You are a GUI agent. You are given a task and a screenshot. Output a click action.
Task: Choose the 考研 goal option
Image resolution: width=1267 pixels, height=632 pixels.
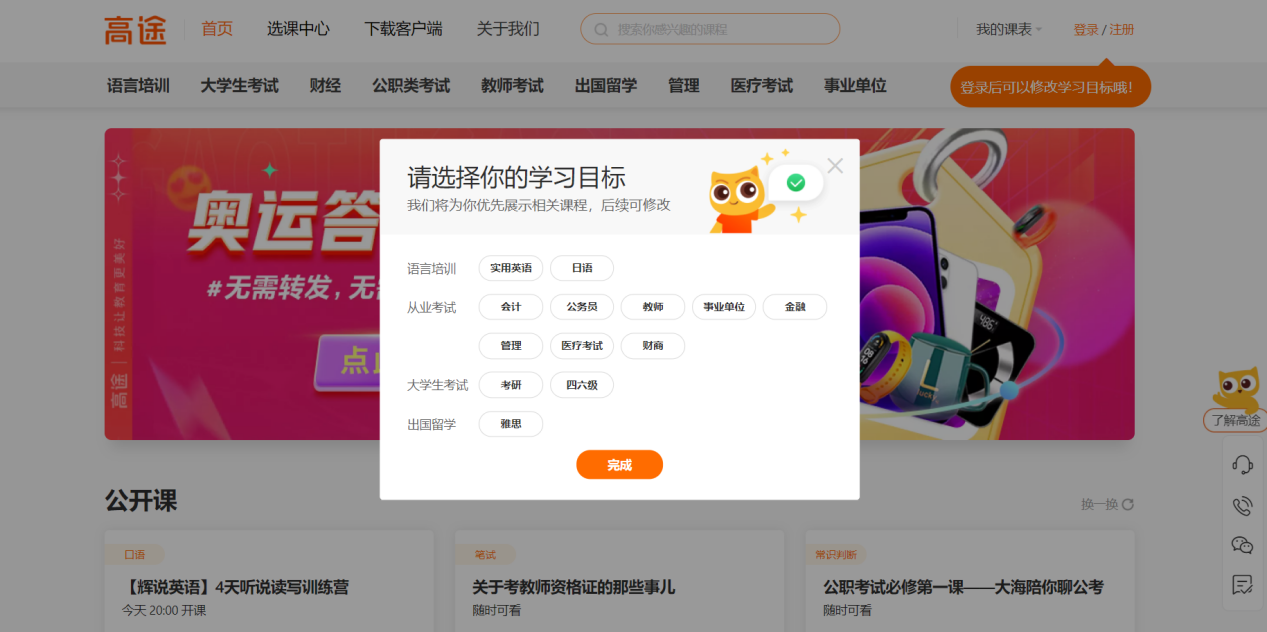click(x=511, y=385)
